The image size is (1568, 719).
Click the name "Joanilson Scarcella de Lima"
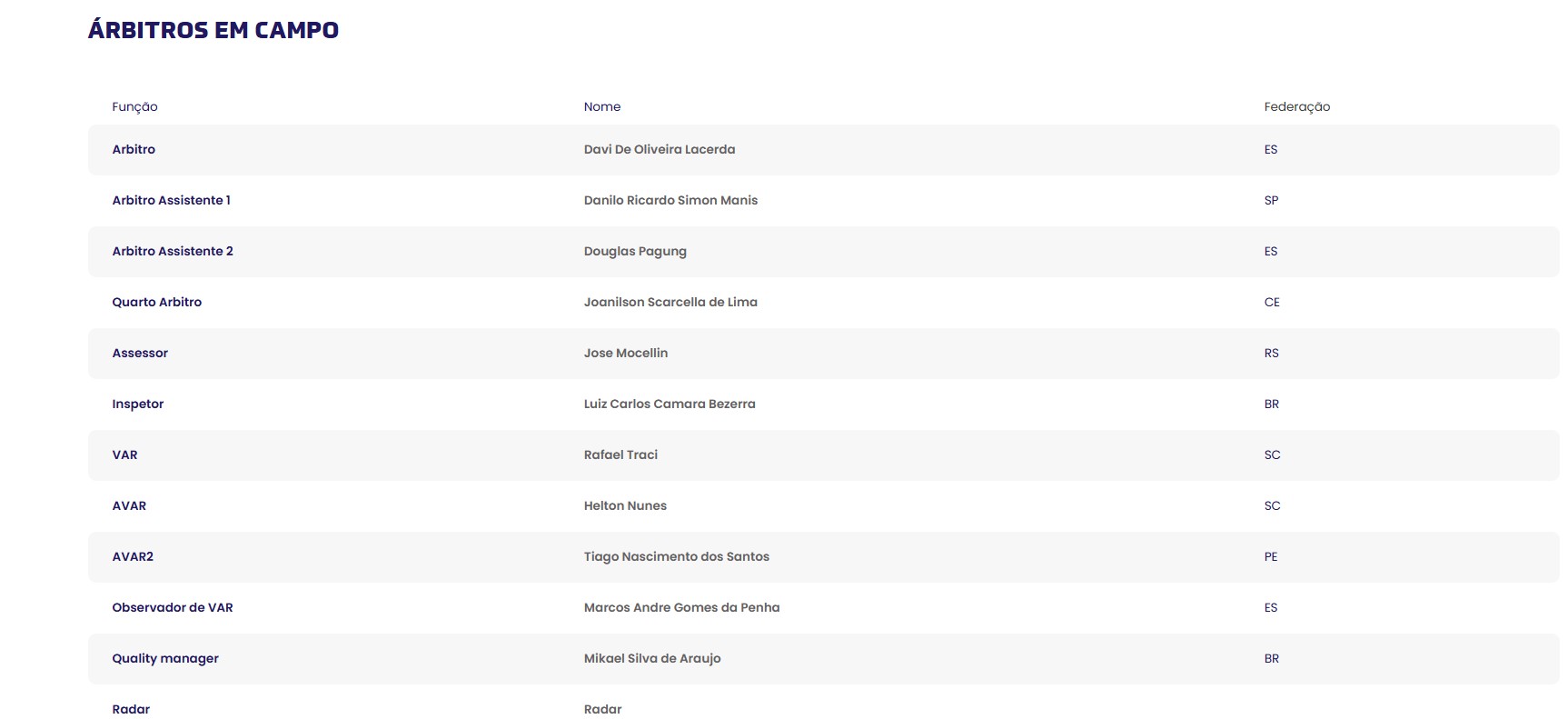coord(670,302)
